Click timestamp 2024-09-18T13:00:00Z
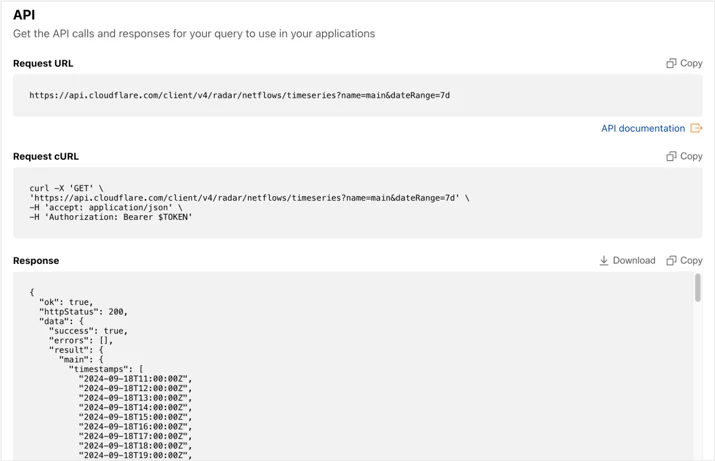 pos(135,398)
